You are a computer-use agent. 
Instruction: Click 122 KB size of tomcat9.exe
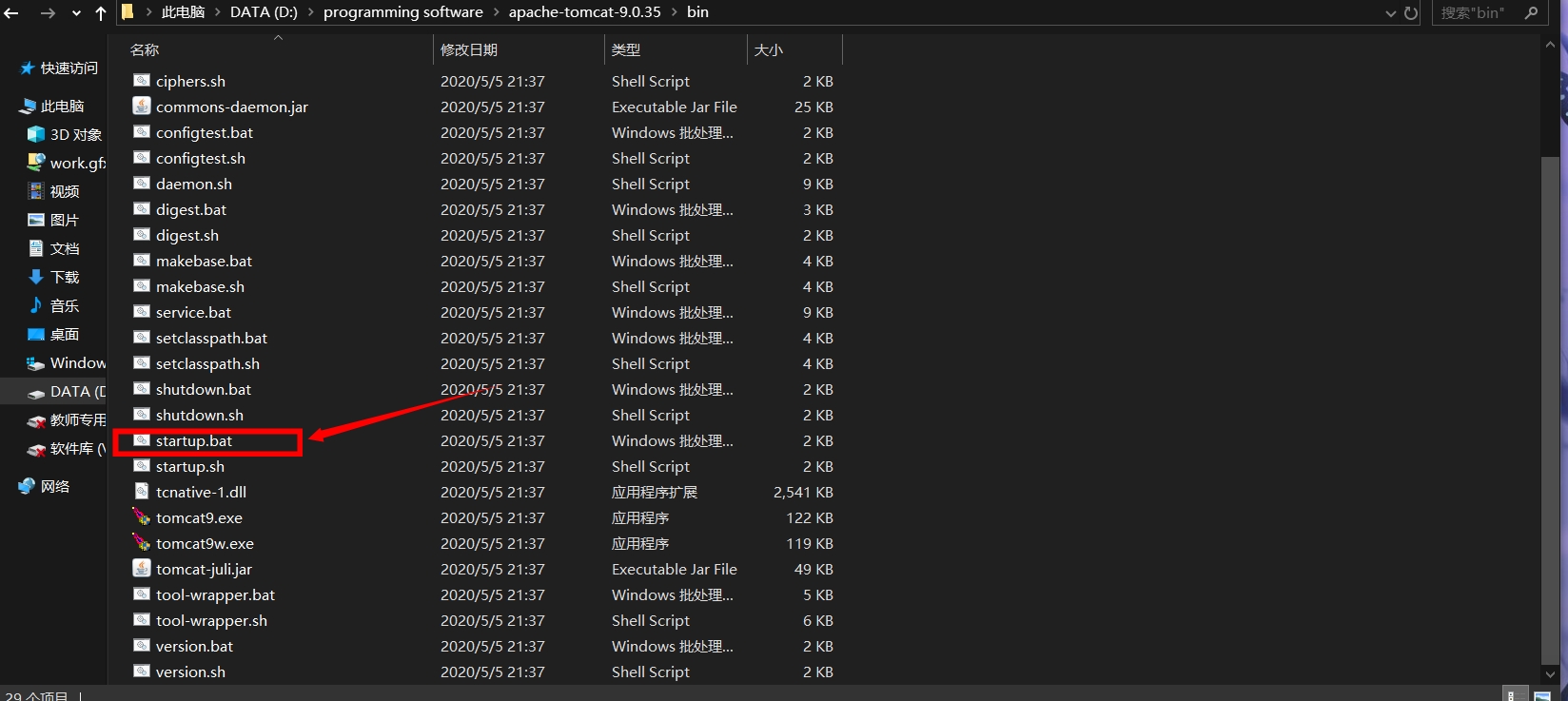(810, 517)
